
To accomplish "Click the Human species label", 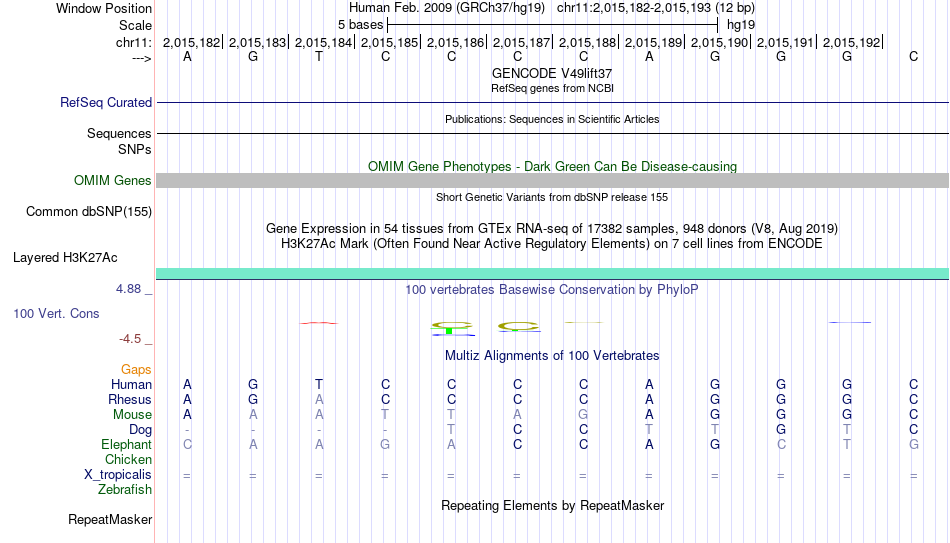I will pos(131,385).
